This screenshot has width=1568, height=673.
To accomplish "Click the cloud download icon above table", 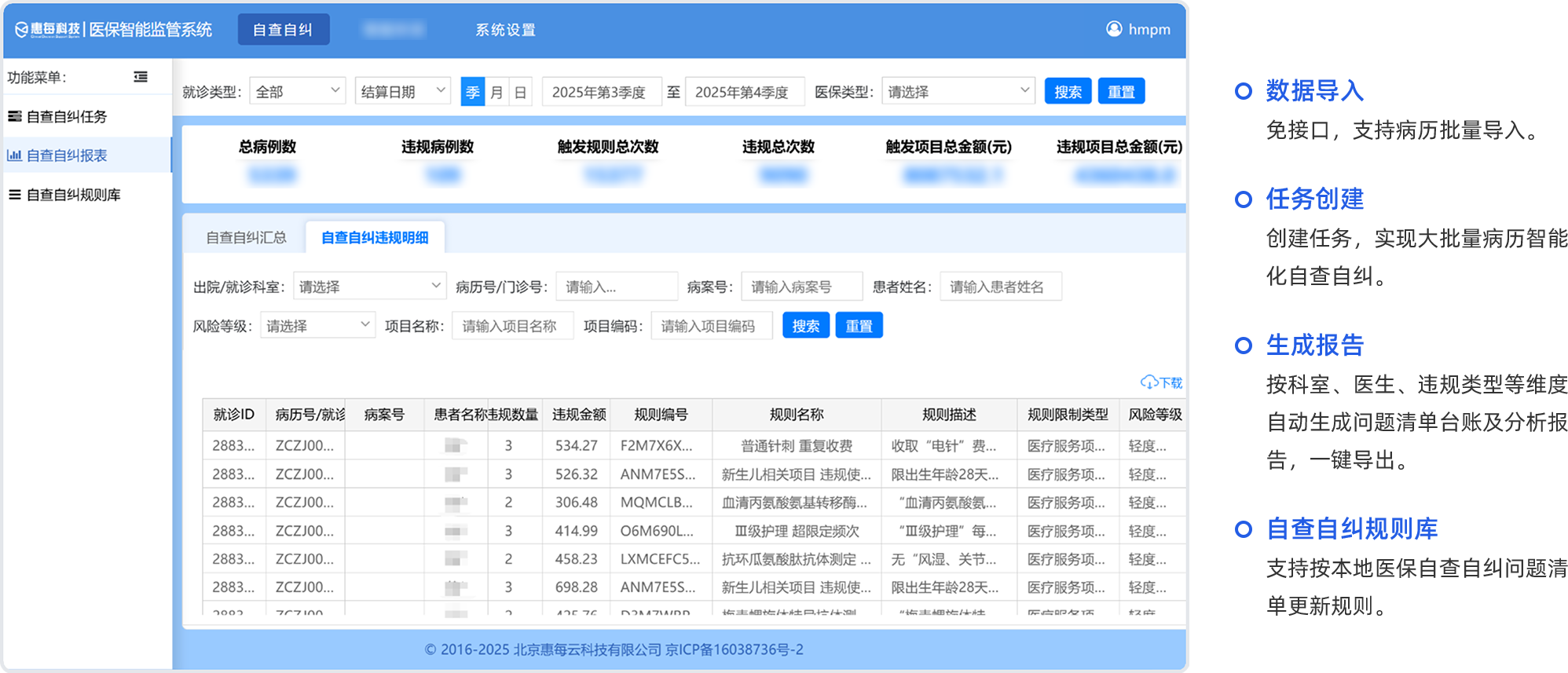I will coord(1149,382).
